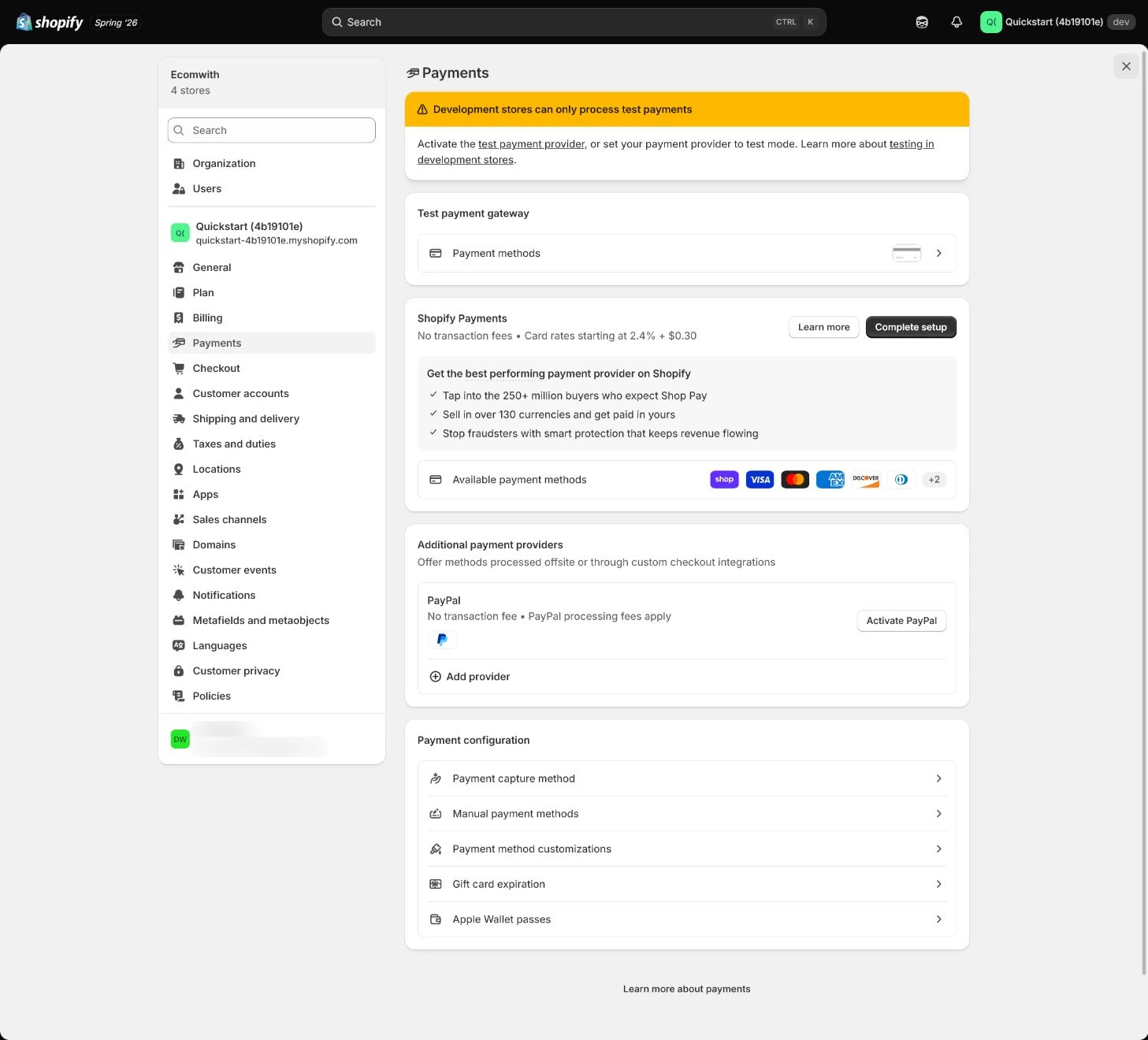Open the General settings page
1148x1040 pixels.
coord(272,268)
